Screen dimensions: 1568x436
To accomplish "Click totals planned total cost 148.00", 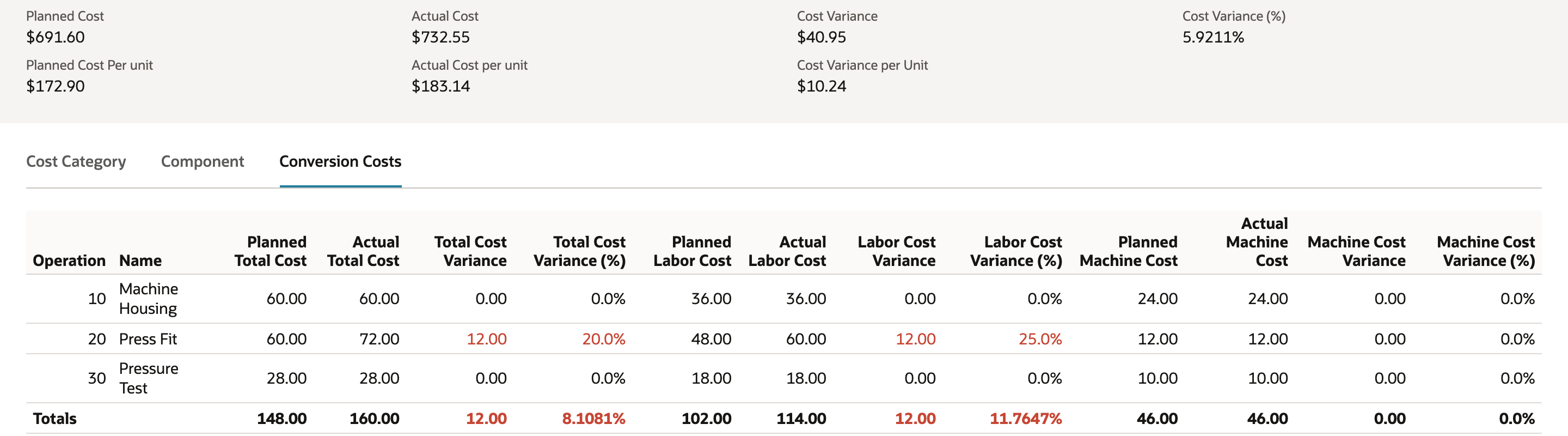I will (282, 419).
